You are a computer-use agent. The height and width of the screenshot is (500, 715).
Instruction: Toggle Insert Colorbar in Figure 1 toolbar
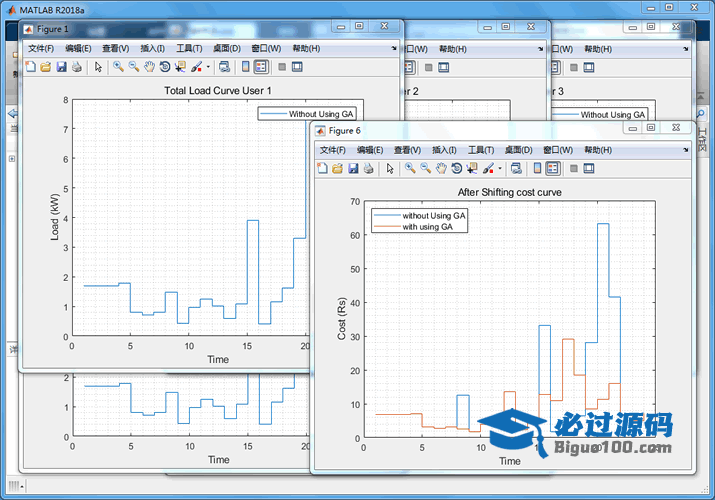pos(245,67)
